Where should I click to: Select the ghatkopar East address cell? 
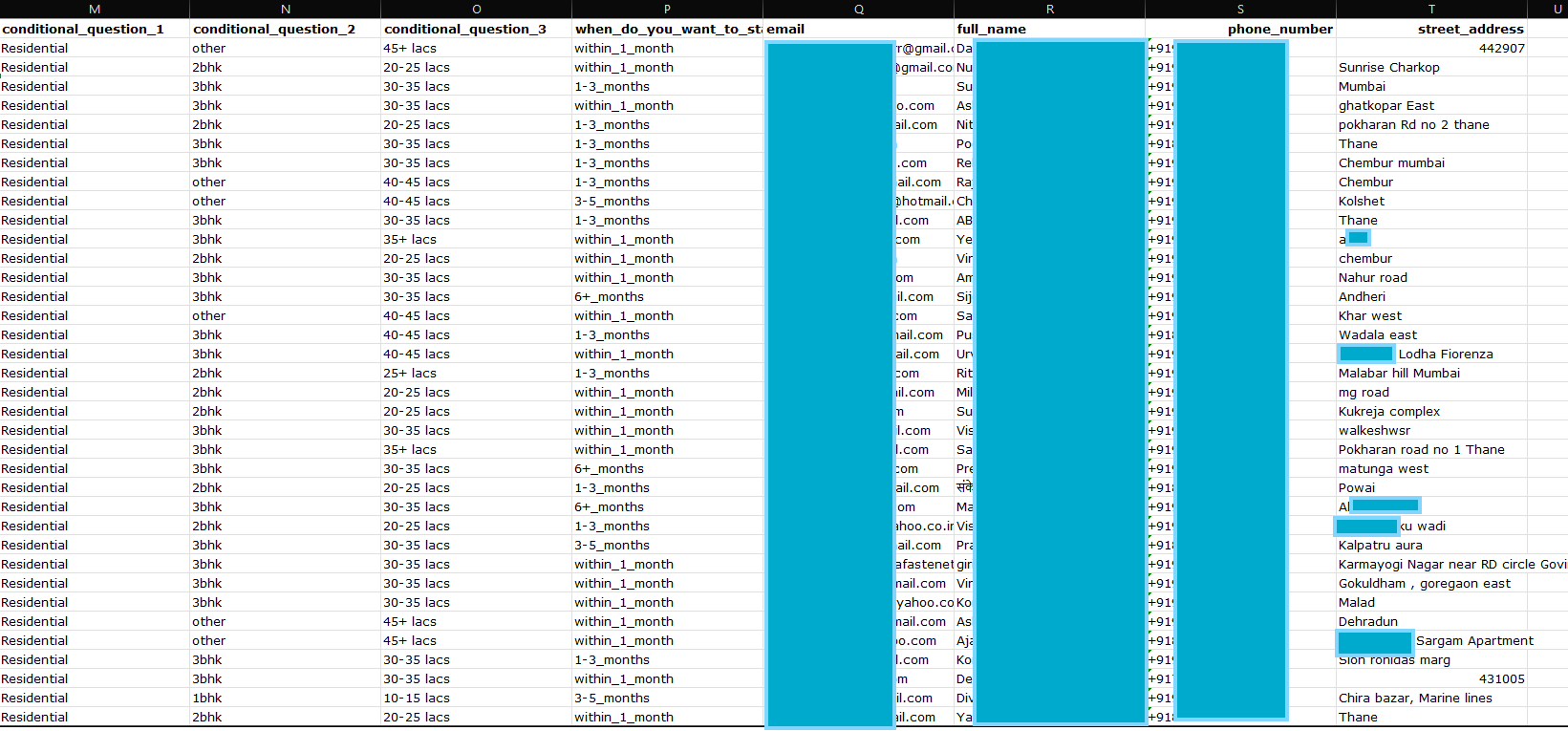[1432, 105]
